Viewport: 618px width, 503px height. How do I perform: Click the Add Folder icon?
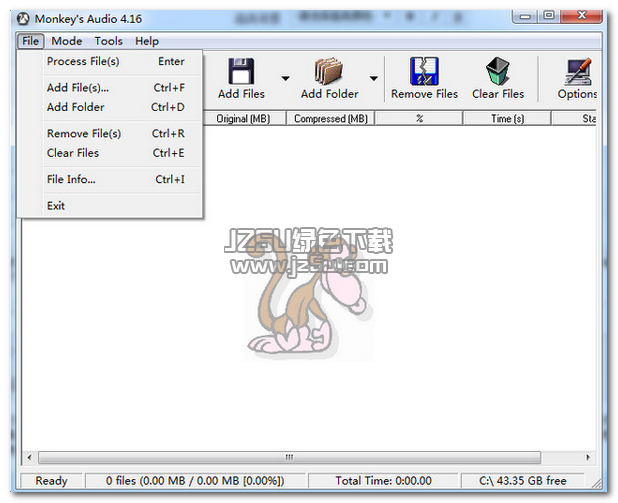click(329, 71)
